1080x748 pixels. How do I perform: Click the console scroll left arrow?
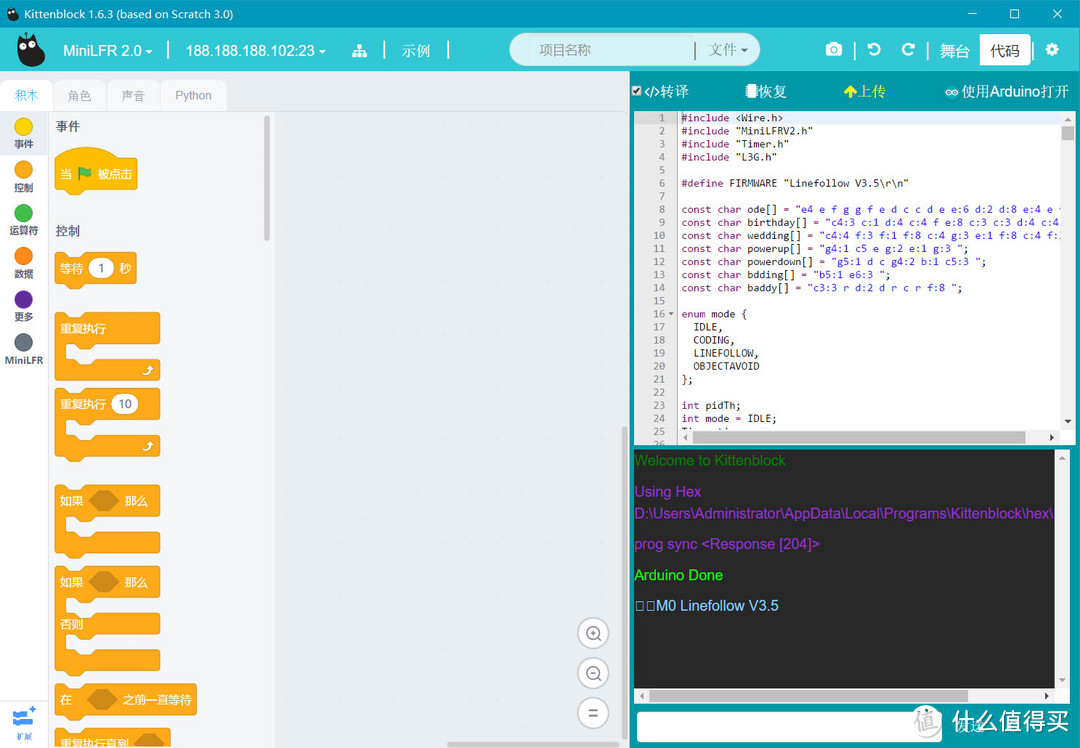click(x=642, y=696)
